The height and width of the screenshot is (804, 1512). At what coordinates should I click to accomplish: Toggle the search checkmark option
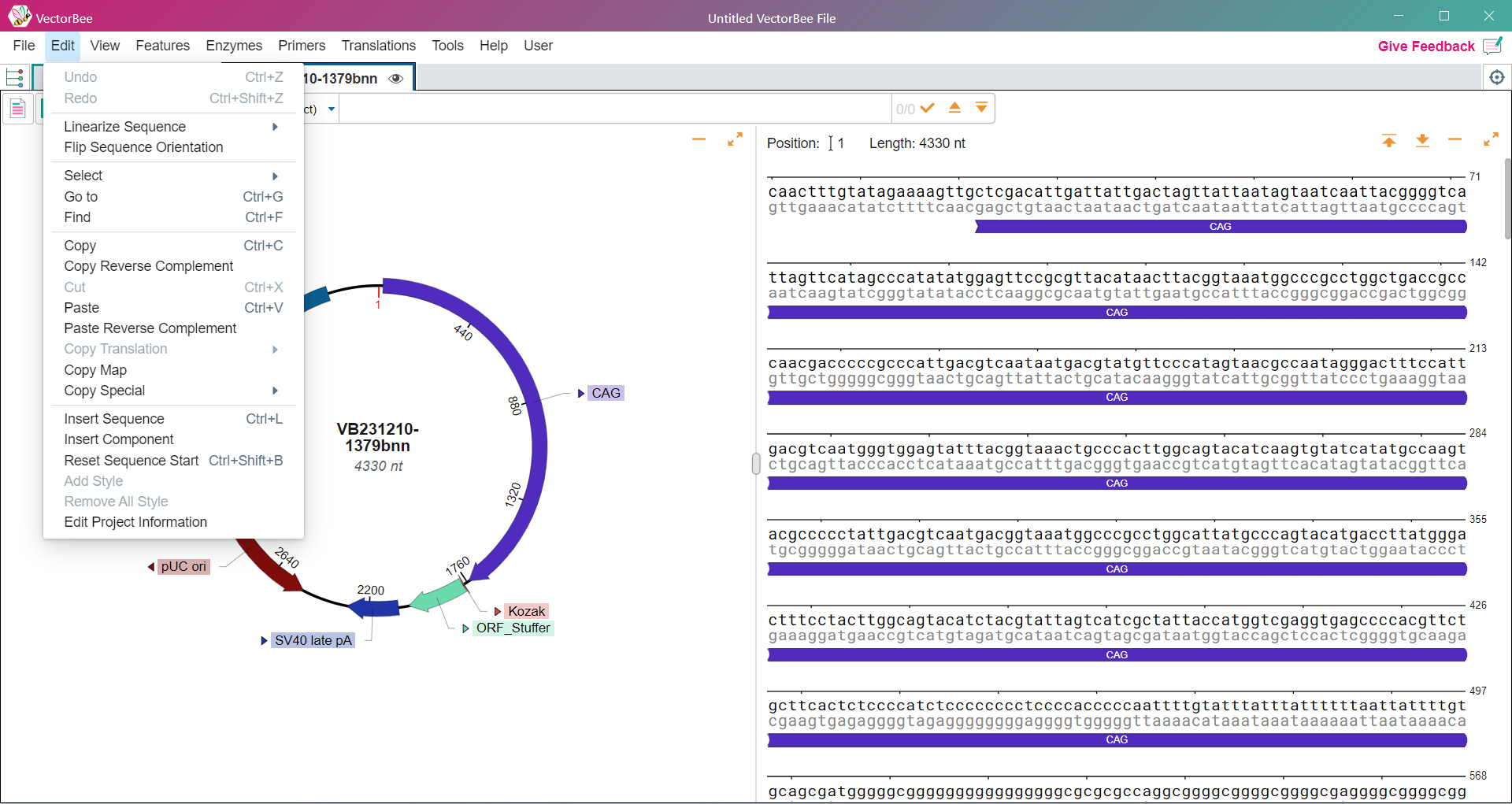[x=928, y=108]
